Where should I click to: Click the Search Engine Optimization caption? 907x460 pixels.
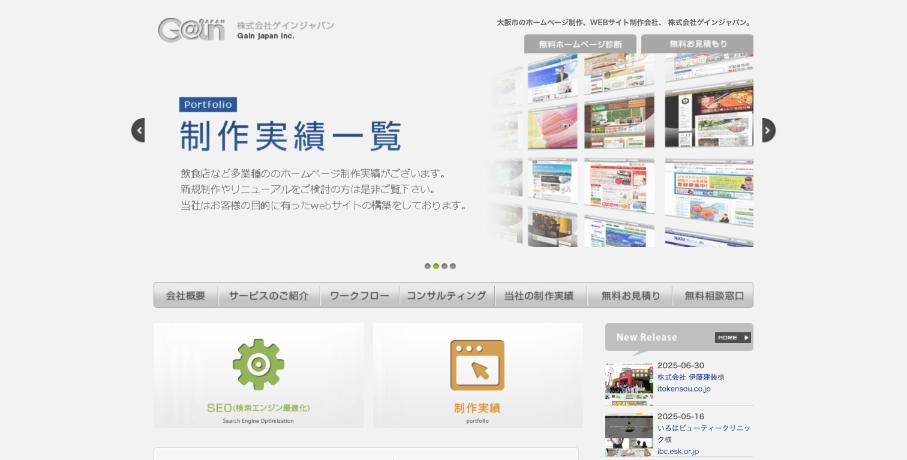point(259,421)
